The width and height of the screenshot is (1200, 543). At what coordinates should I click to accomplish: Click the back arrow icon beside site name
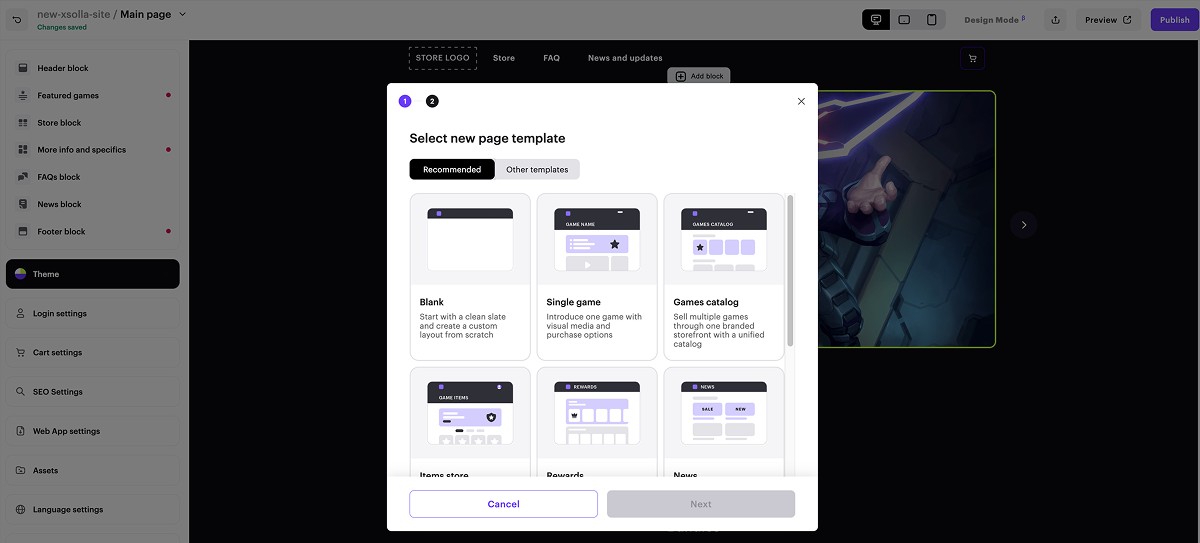(17, 20)
